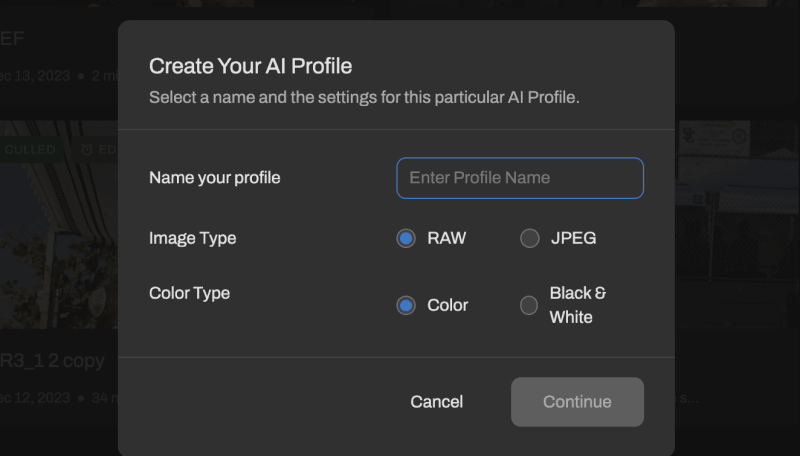Select the Color radio button

coord(406,305)
